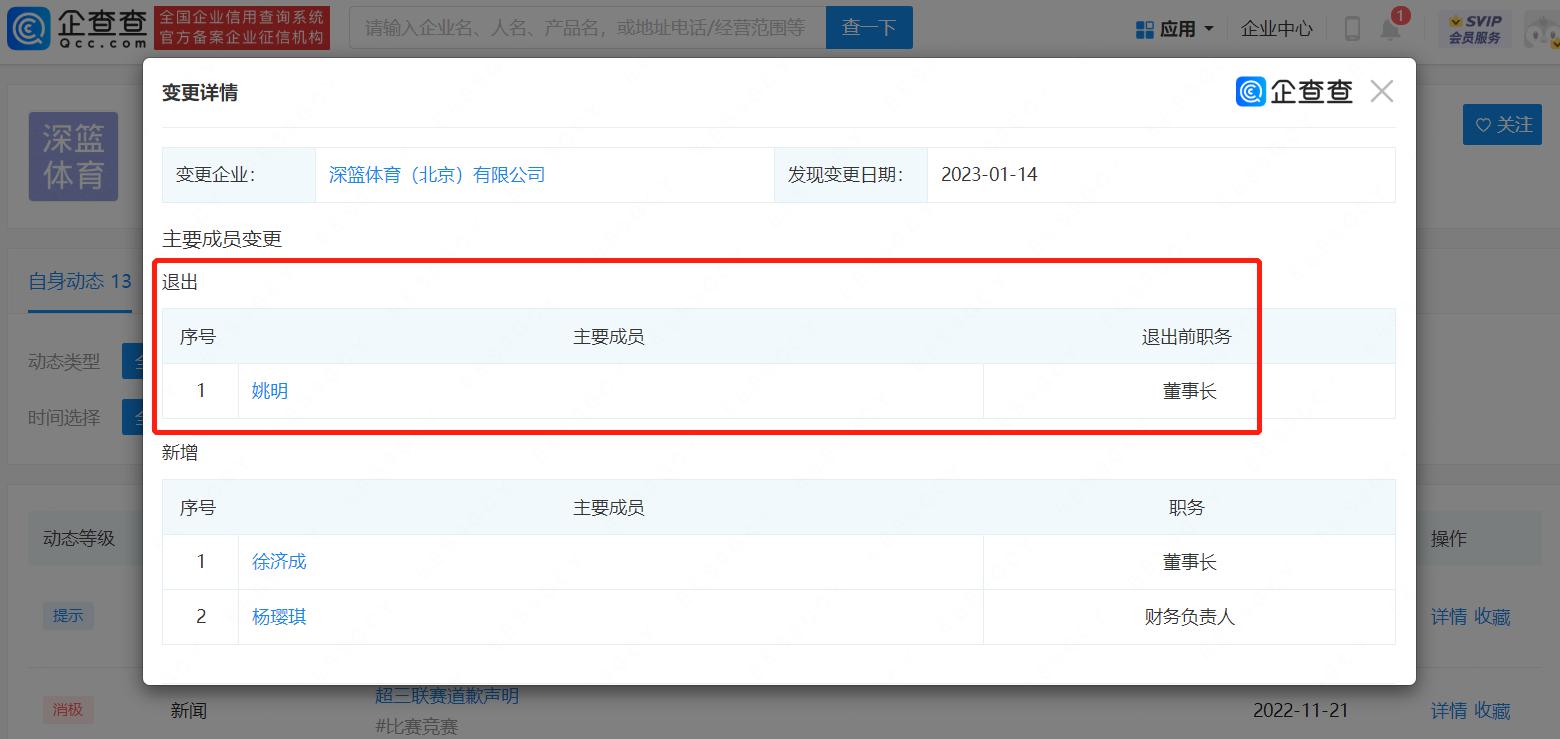The width and height of the screenshot is (1560, 739).
Task: Click the user avatar in top right corner
Action: [x=1541, y=29]
